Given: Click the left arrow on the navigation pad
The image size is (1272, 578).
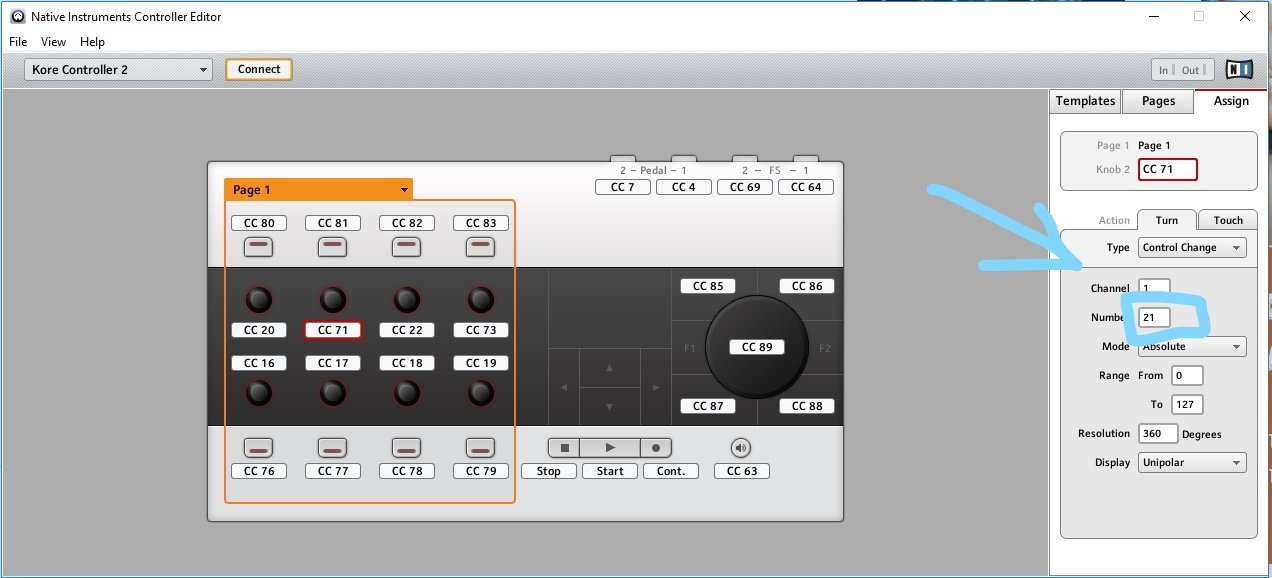Looking at the screenshot, I should 564,387.
